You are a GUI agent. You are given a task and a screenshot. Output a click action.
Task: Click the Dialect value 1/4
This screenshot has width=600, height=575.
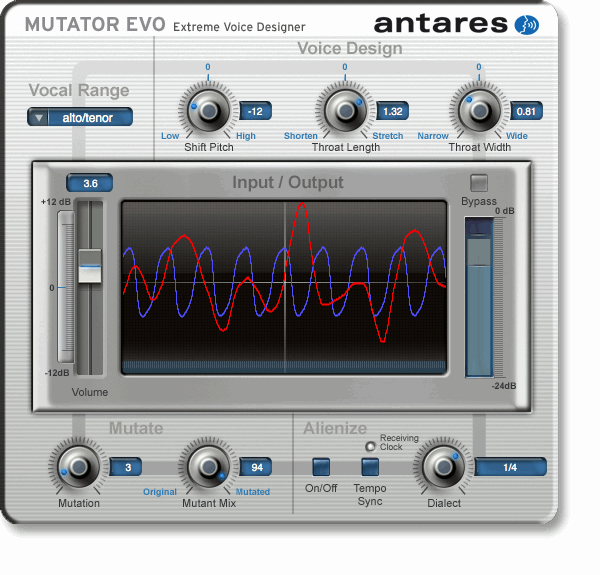[510, 467]
